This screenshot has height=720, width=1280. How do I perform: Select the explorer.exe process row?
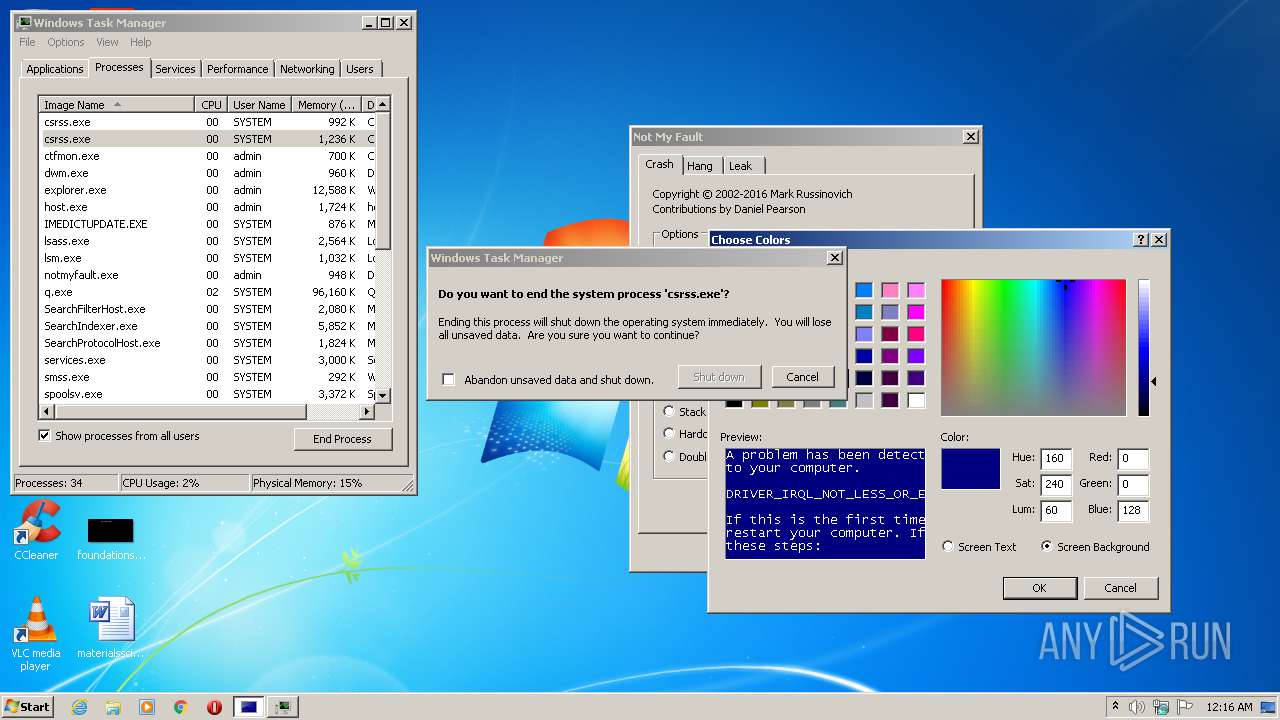206,190
